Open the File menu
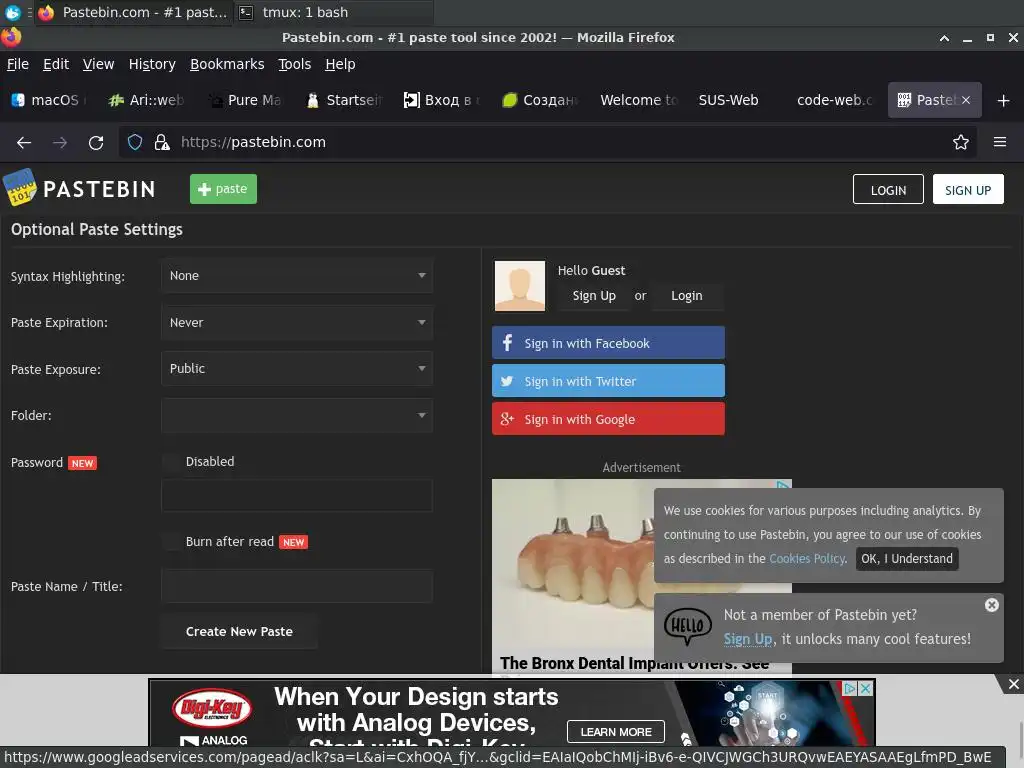The image size is (1024, 768). point(18,64)
